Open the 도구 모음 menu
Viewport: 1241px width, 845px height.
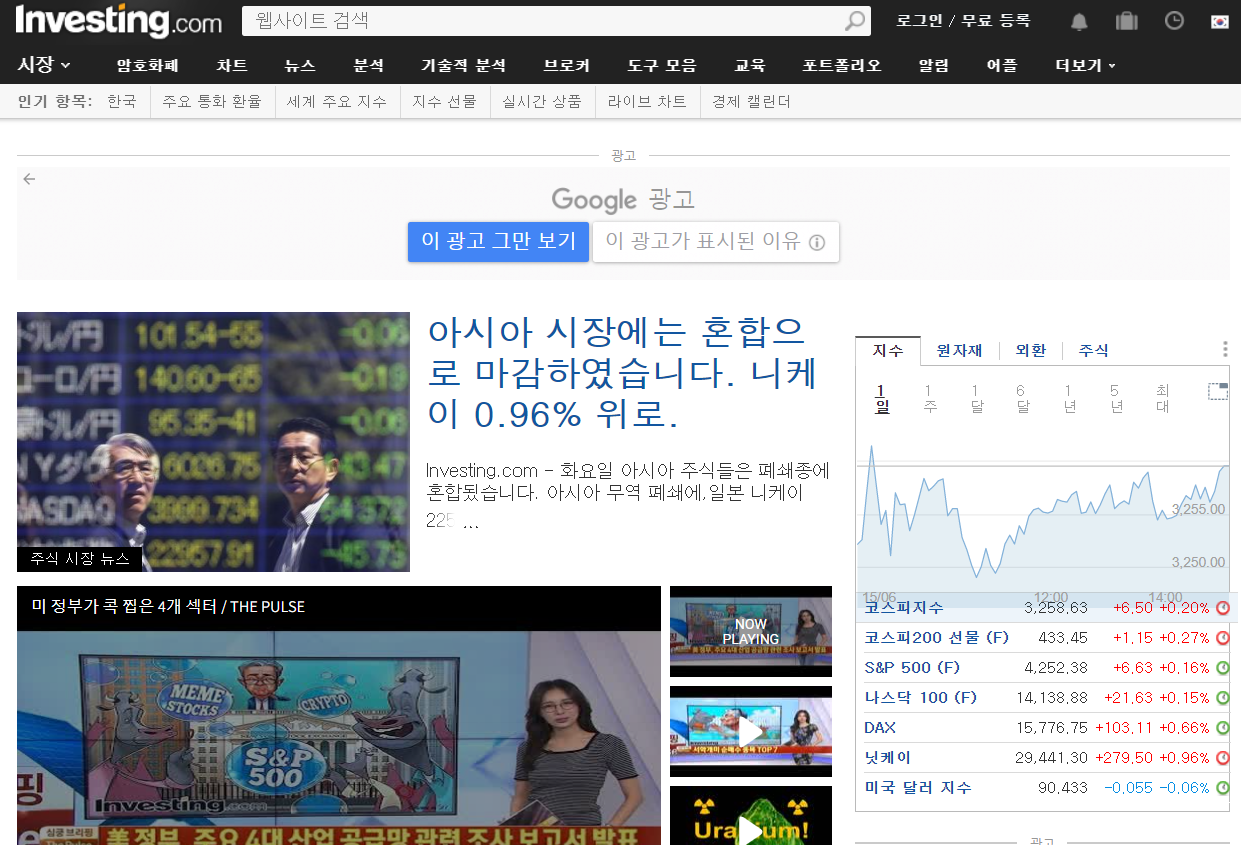(662, 66)
